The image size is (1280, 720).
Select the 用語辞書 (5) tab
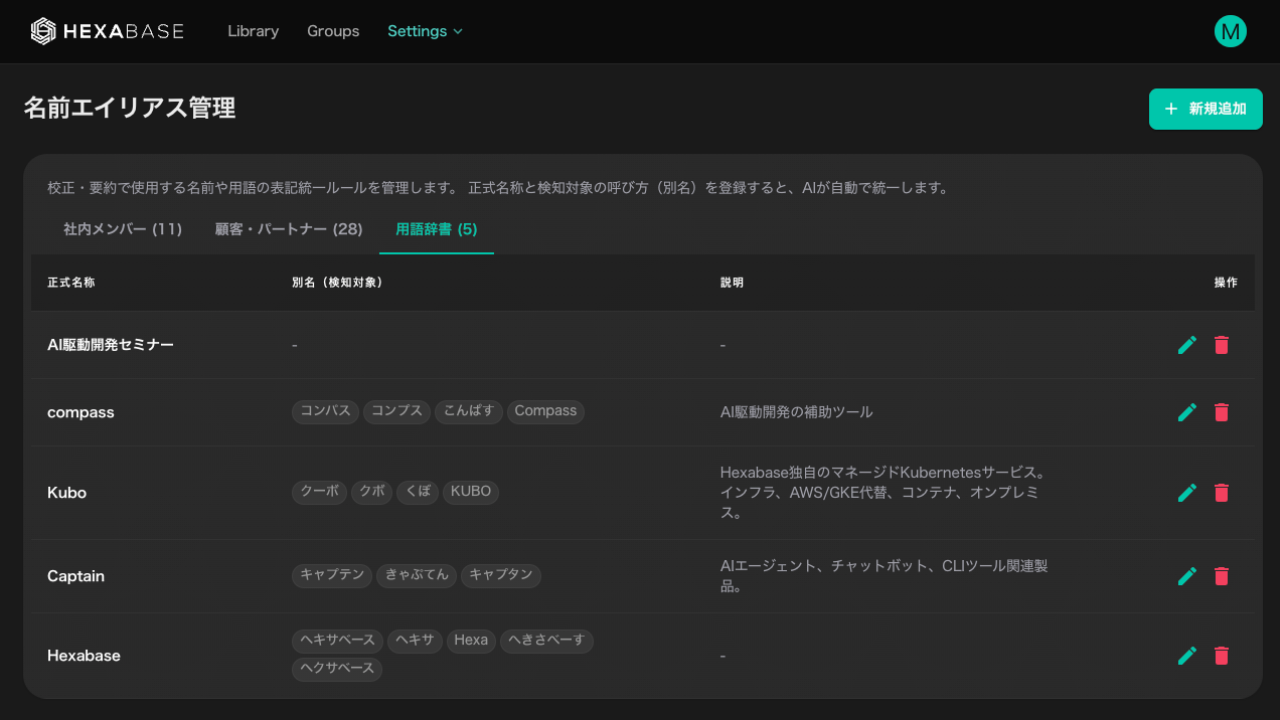click(436, 229)
